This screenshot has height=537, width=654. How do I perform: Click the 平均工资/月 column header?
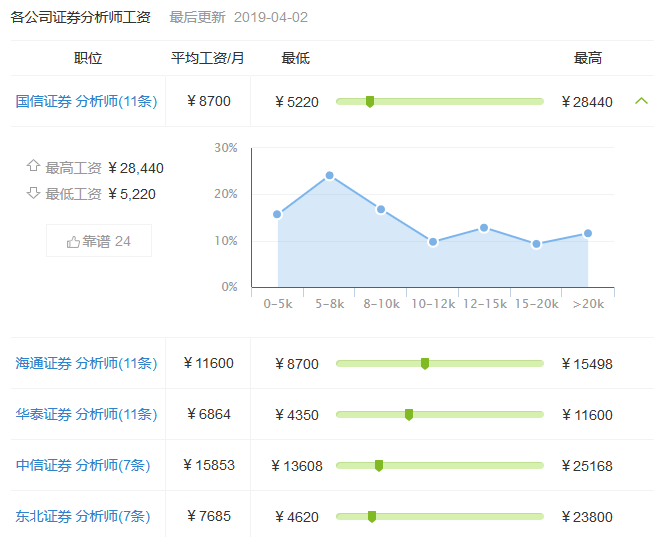point(208,58)
